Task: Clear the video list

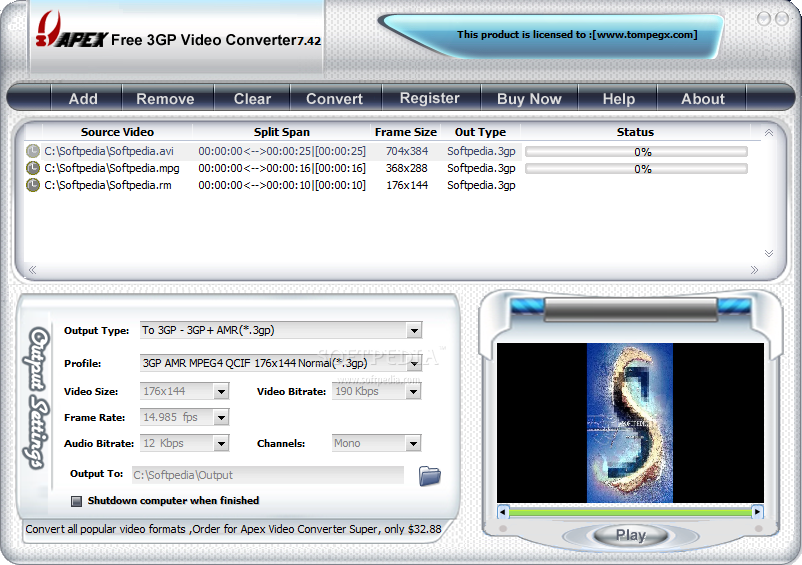Action: [252, 98]
